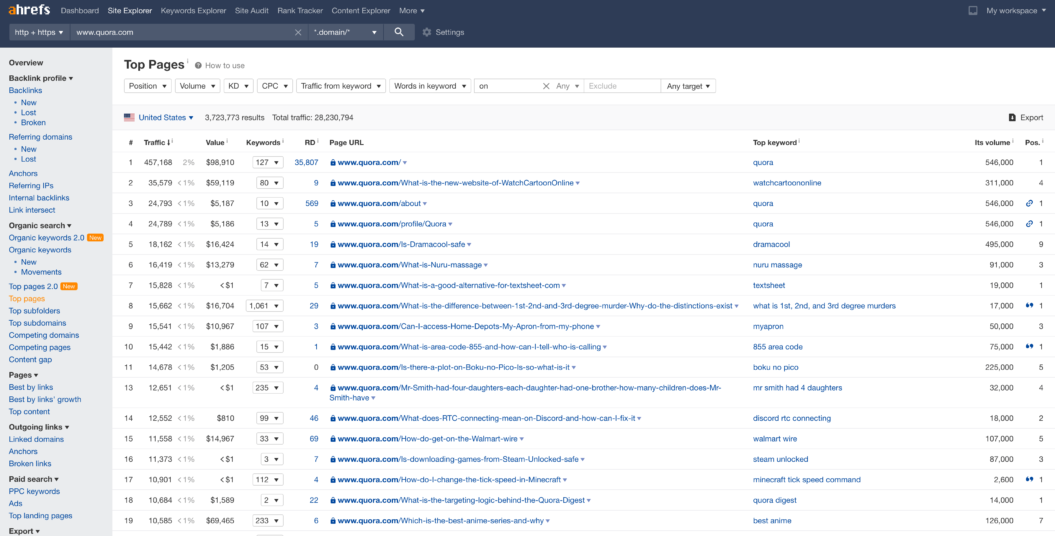Clear the www.quora.com URL field
This screenshot has width=1055, height=536.
tap(298, 32)
